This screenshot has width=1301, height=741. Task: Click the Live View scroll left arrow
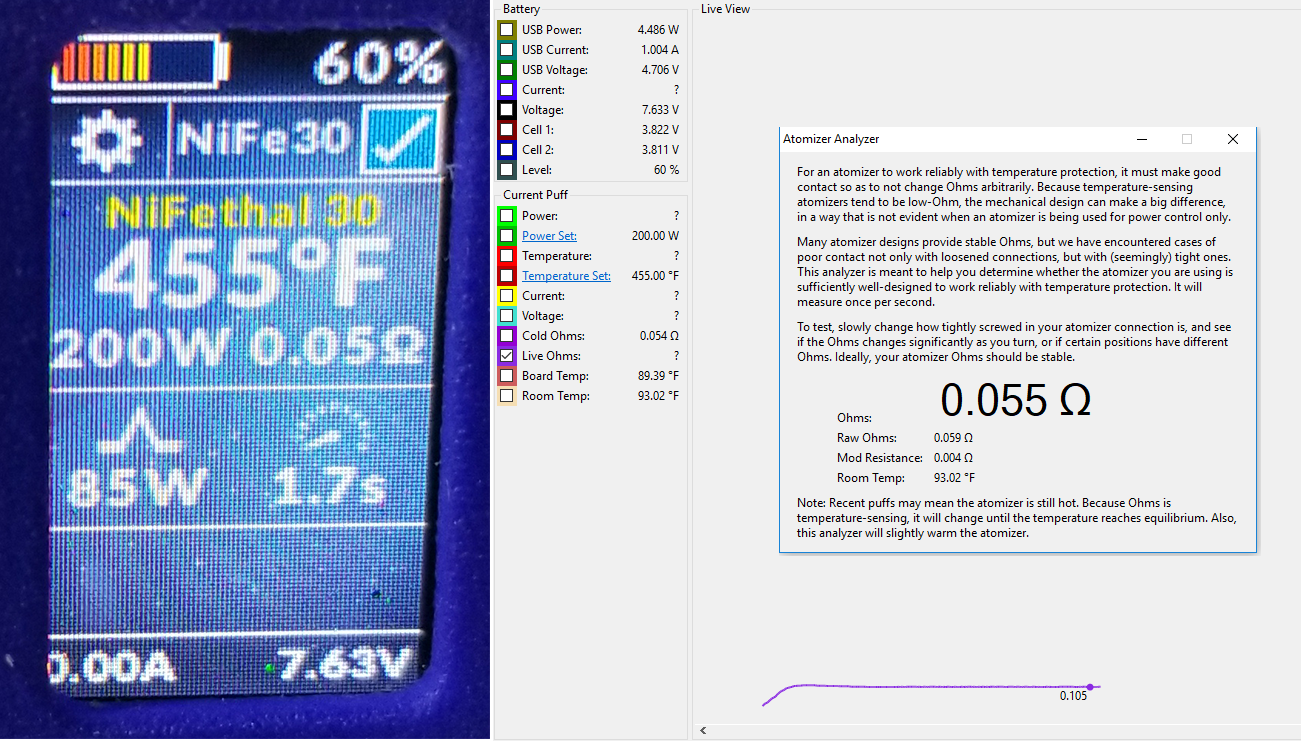point(703,731)
